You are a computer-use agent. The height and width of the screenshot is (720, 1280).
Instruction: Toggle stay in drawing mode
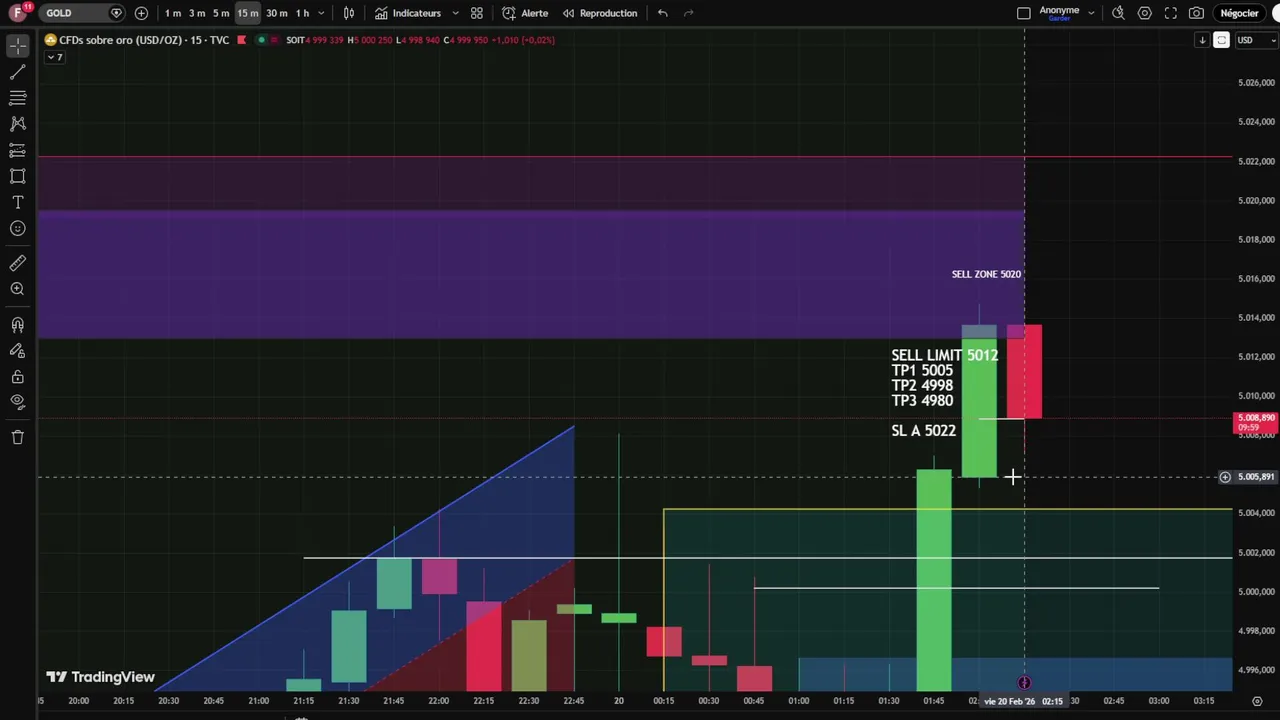(17, 351)
